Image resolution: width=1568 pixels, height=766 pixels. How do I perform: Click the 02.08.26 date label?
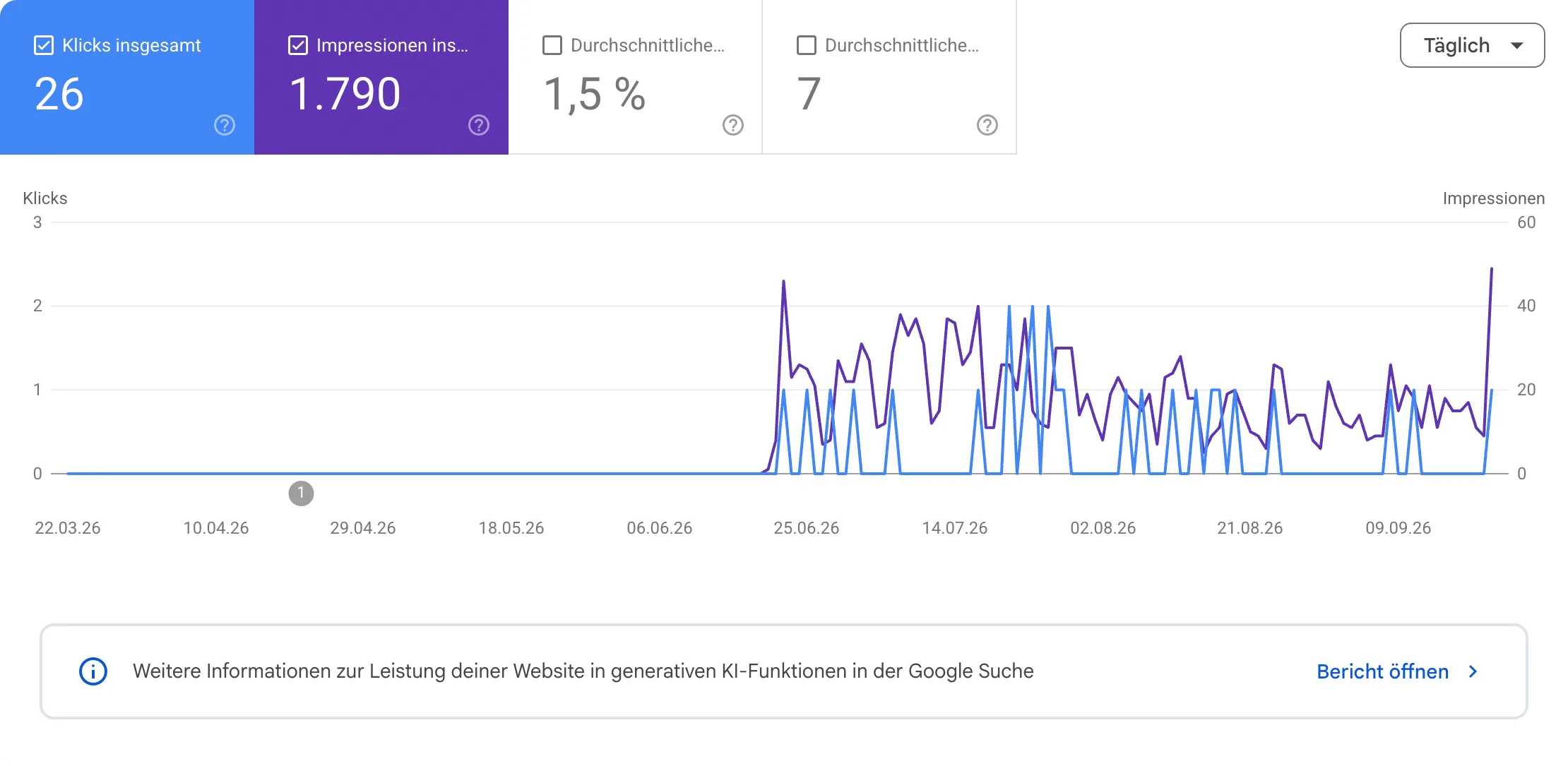coord(1103,528)
